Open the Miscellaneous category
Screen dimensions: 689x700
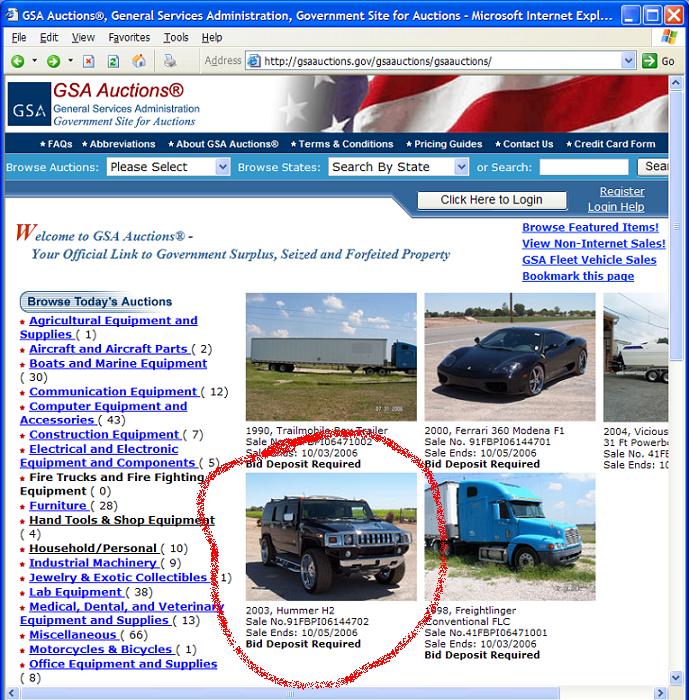tap(74, 635)
